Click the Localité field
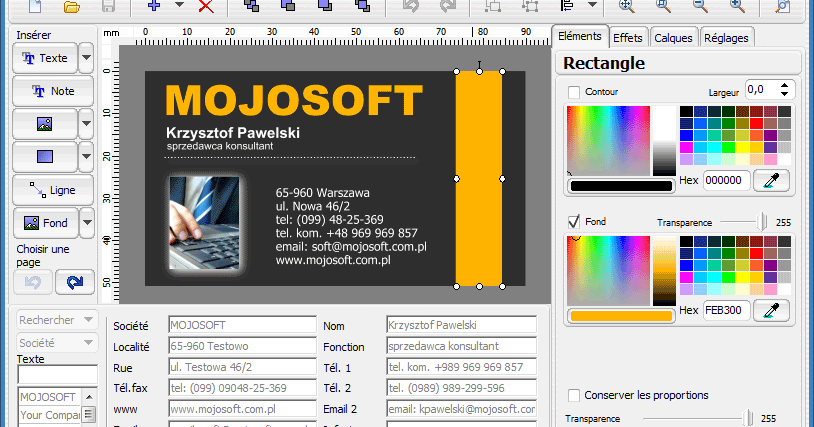This screenshot has width=814, height=427. coord(242,346)
